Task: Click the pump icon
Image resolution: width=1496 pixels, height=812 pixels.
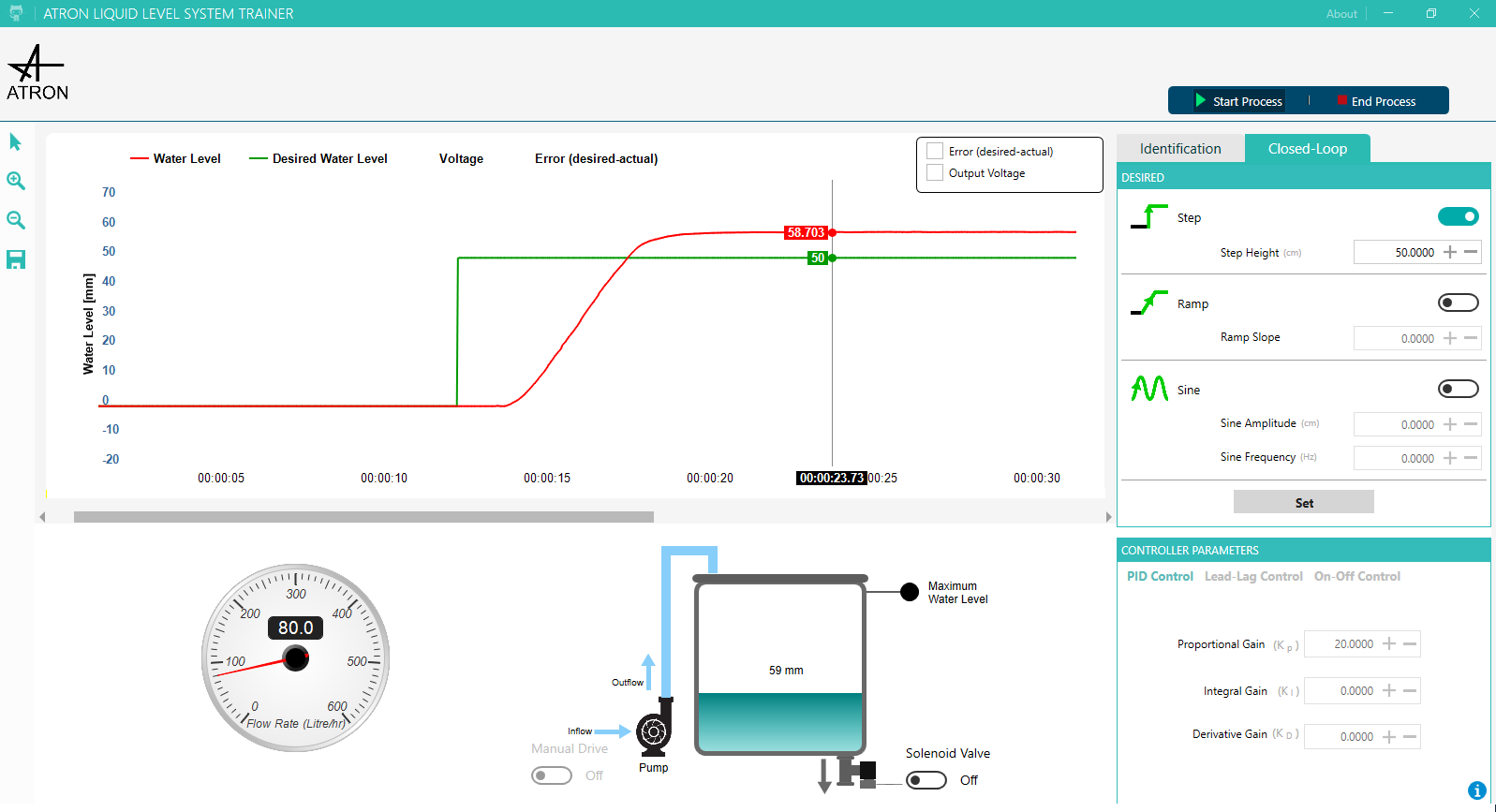Action: point(654,729)
